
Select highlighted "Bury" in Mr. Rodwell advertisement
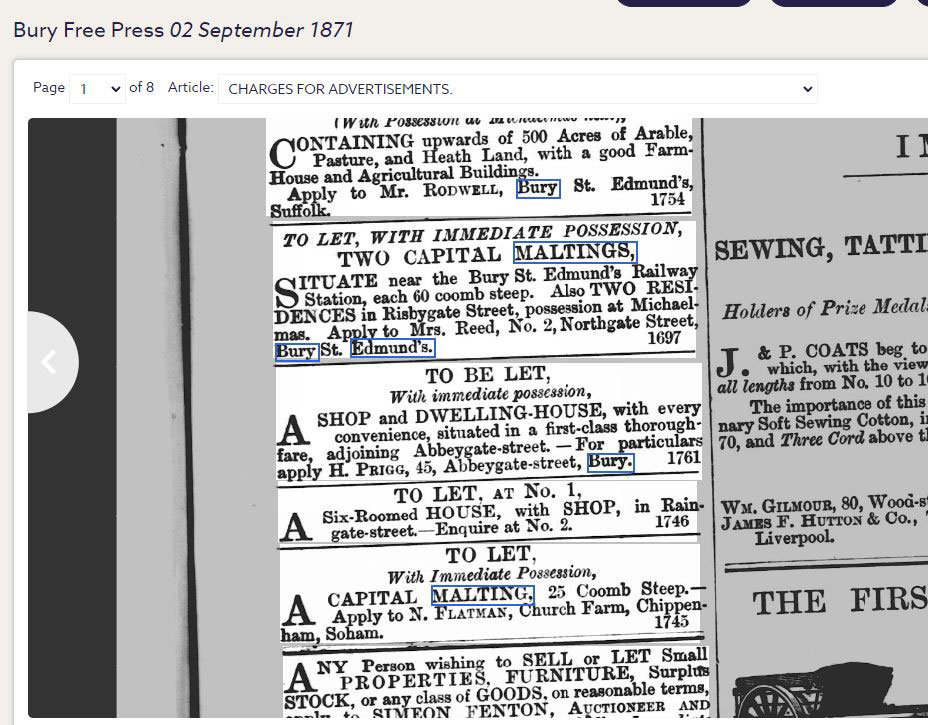(x=537, y=188)
